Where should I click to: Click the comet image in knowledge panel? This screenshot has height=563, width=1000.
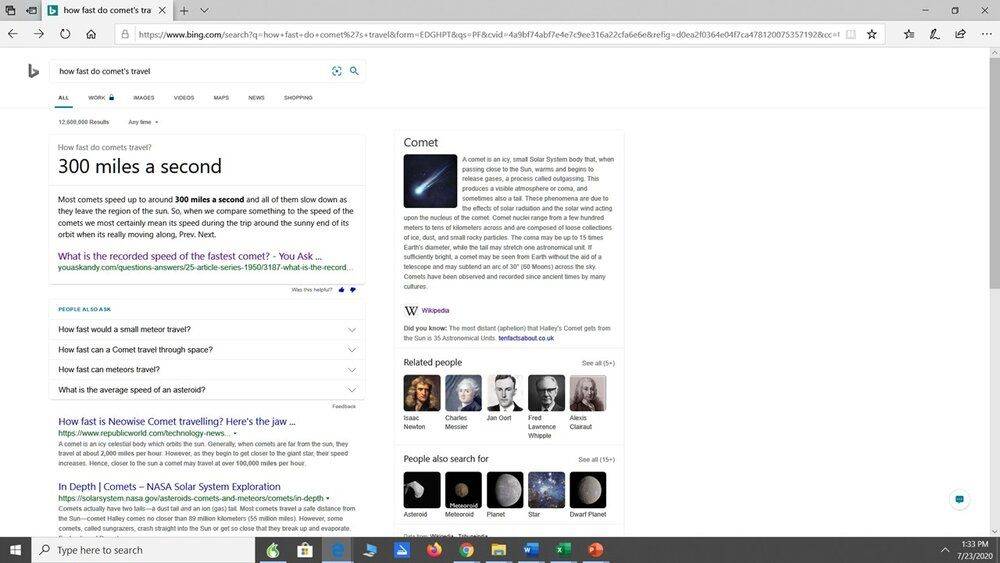tap(430, 181)
